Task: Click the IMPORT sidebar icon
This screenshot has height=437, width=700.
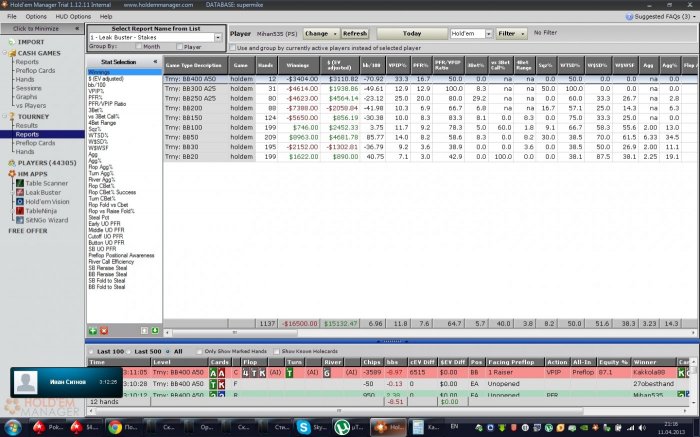Action: (12, 42)
